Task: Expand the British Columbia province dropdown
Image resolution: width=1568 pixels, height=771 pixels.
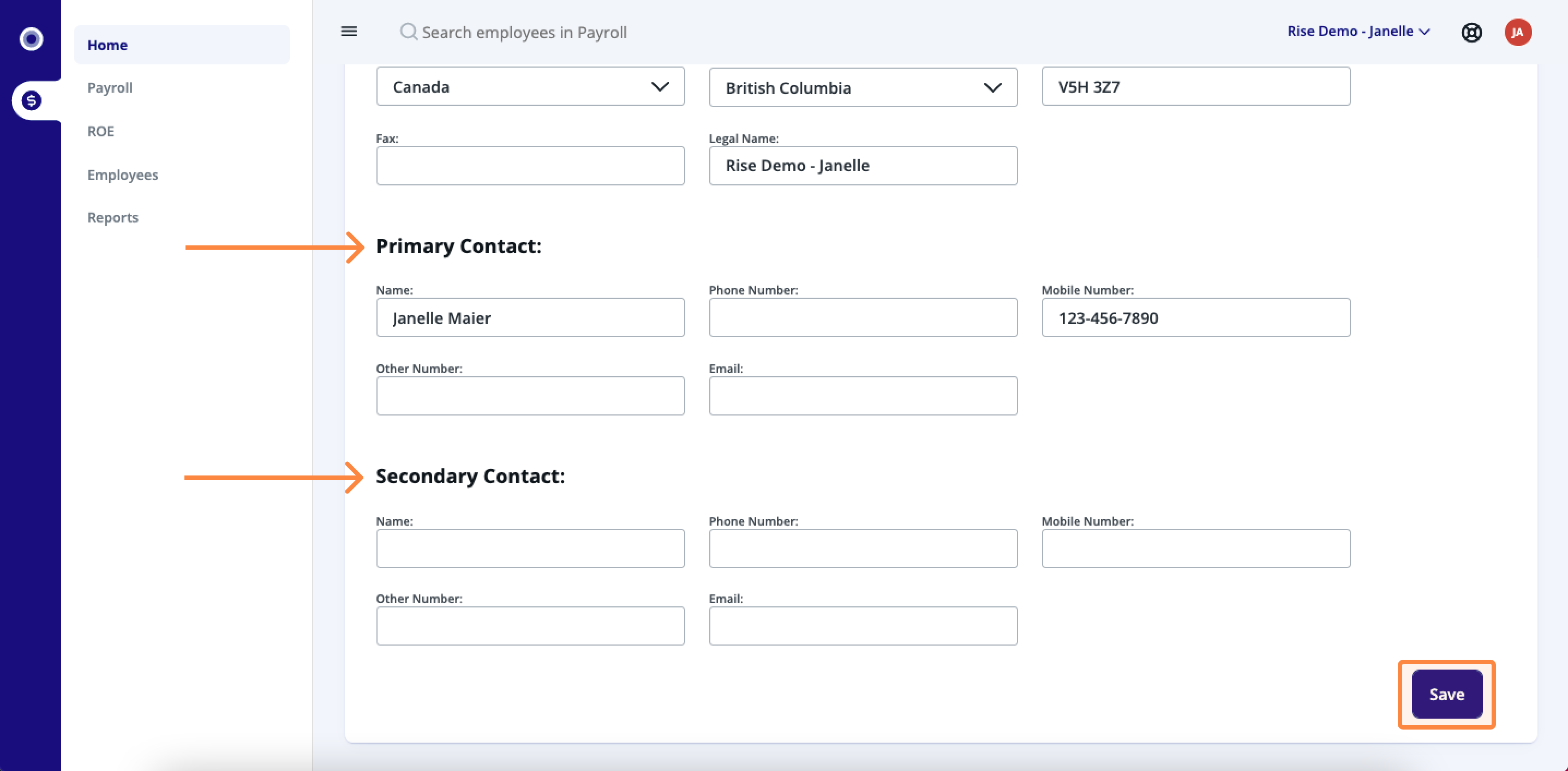Action: (863, 88)
